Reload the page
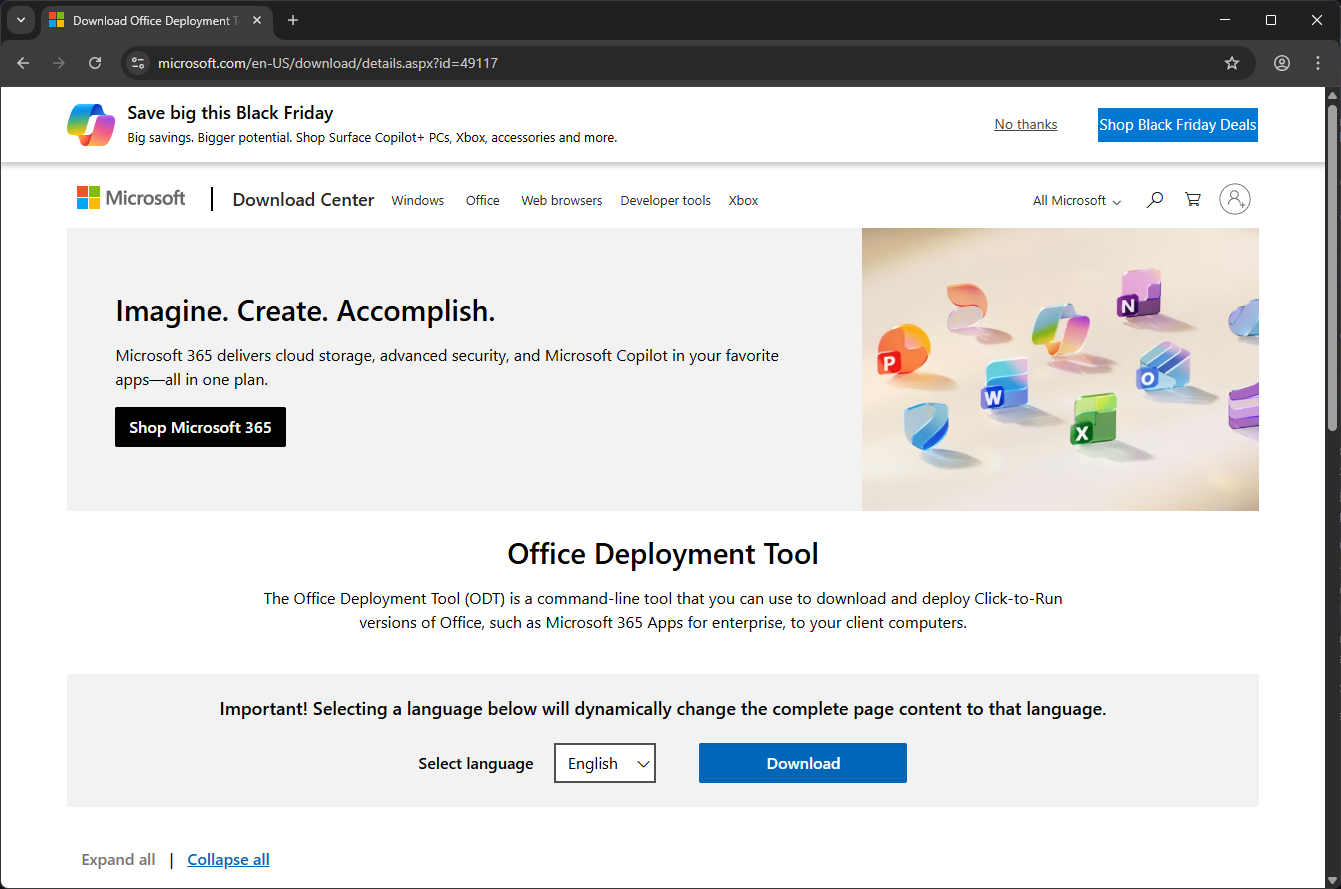This screenshot has height=889, width=1341. pyautogui.click(x=95, y=62)
